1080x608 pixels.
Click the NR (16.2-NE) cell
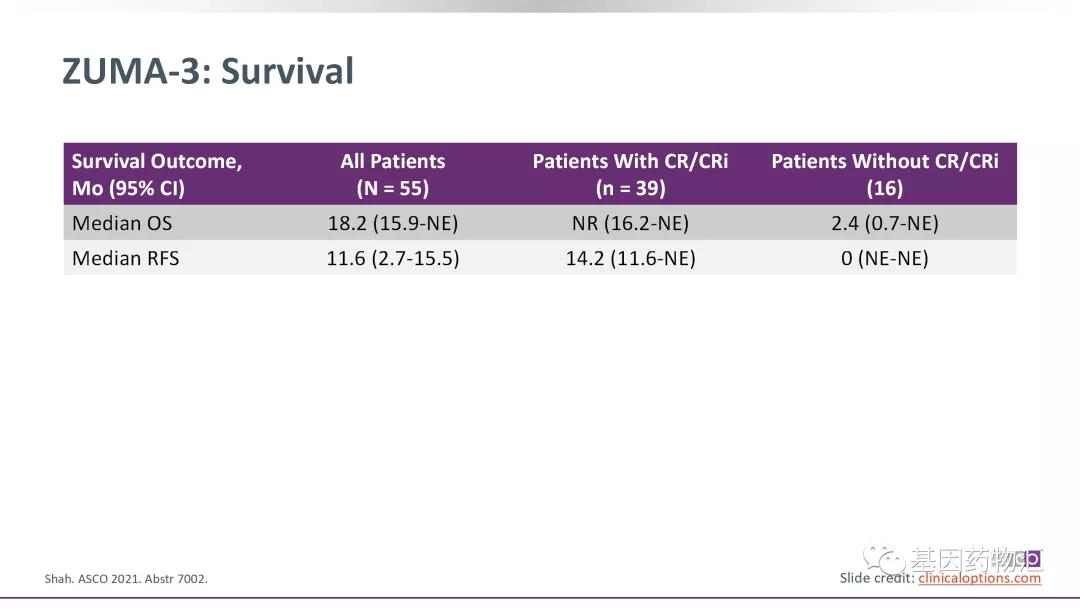pyautogui.click(x=630, y=224)
